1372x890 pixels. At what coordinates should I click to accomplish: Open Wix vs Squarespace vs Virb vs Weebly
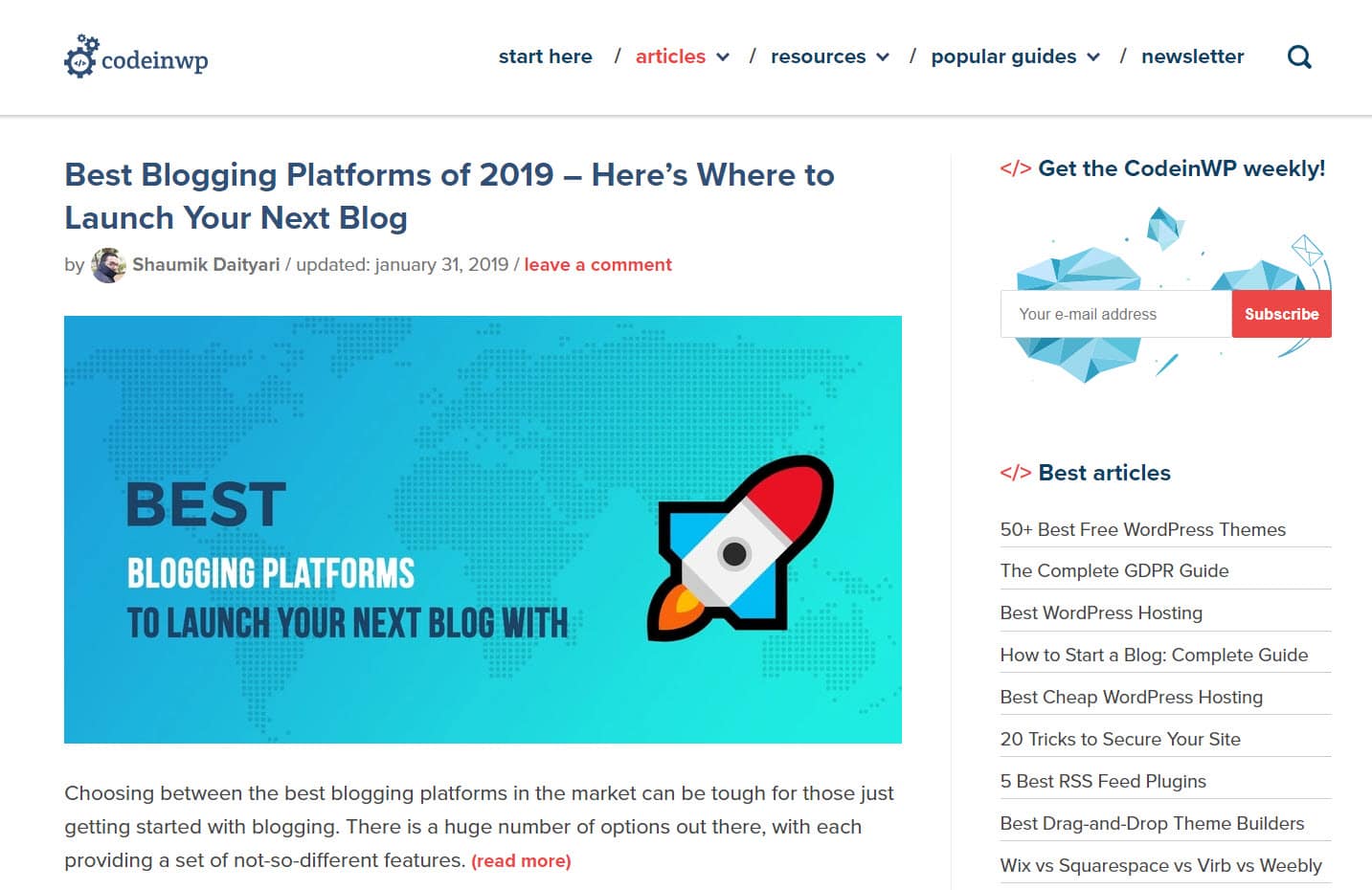(x=1160, y=865)
